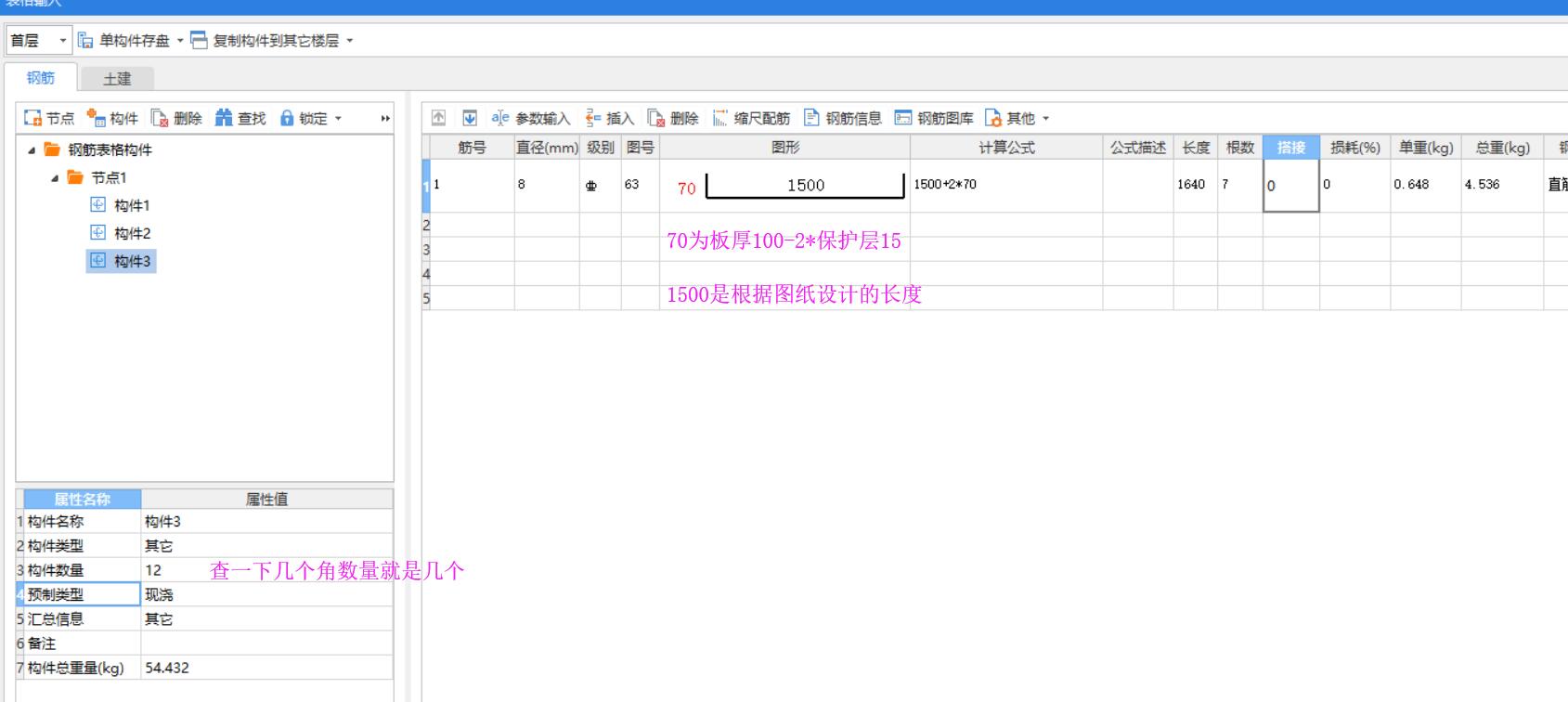Screen dimensions: 1568x702
Task: Open the 其他 dropdown menu
Action: (x=1045, y=119)
